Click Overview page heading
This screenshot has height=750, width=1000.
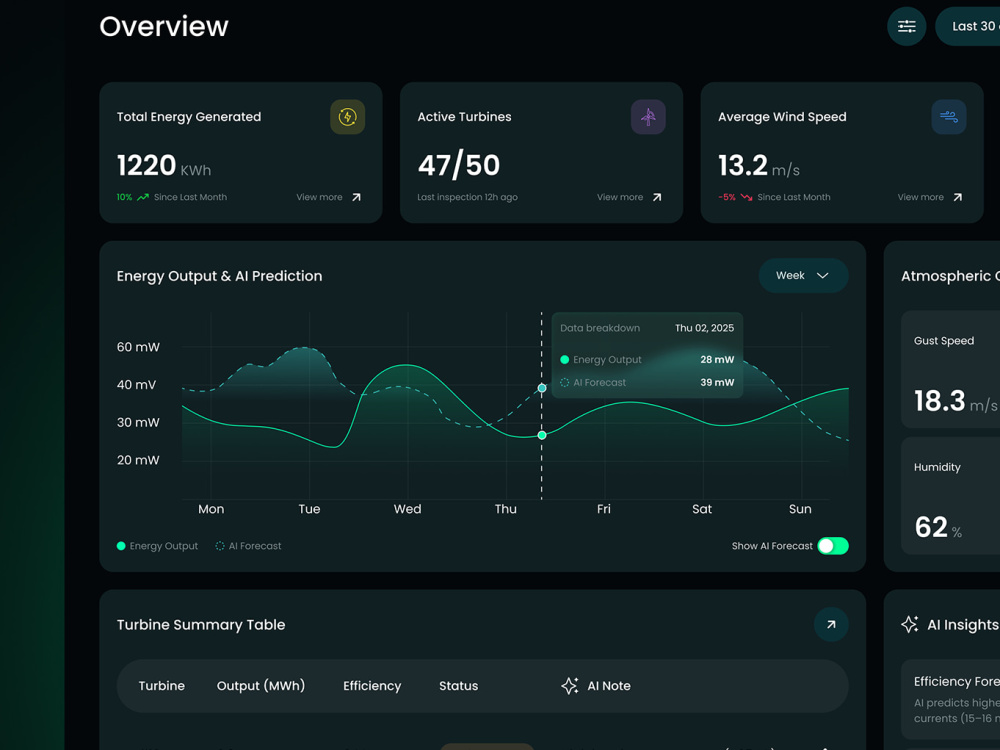(x=164, y=27)
